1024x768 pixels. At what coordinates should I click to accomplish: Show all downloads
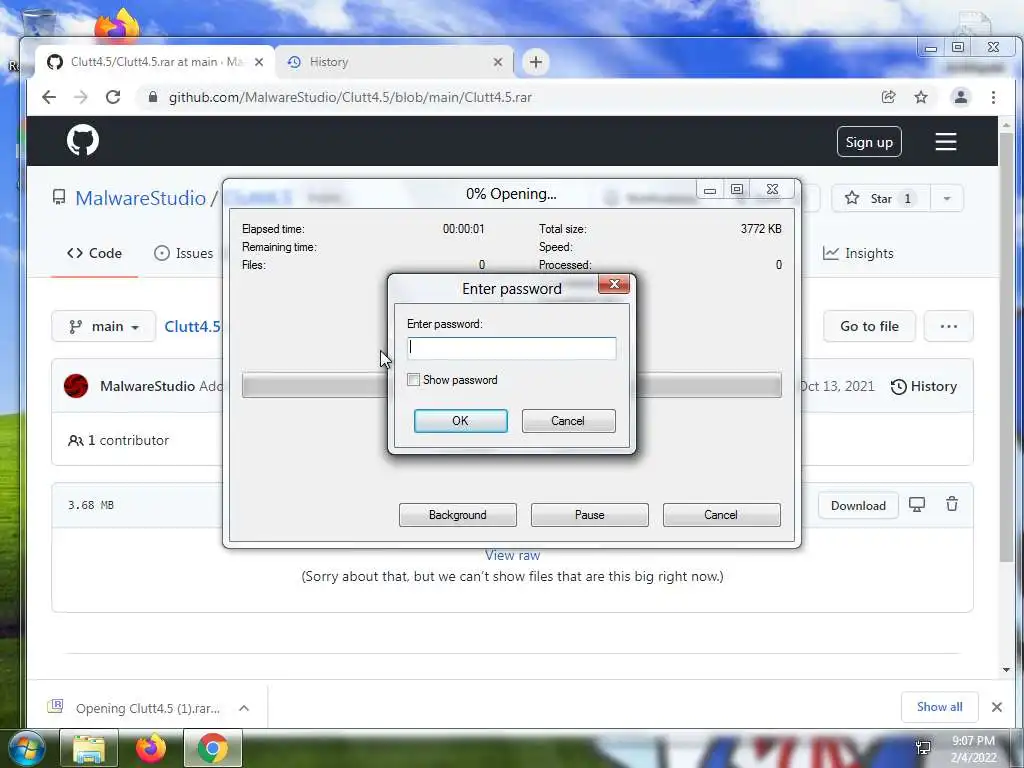coord(939,707)
